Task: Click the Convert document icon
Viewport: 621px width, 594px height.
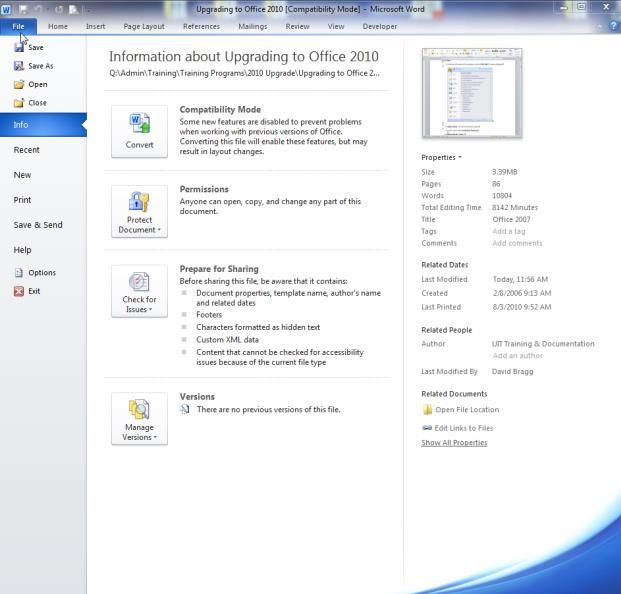Action: coord(139,124)
